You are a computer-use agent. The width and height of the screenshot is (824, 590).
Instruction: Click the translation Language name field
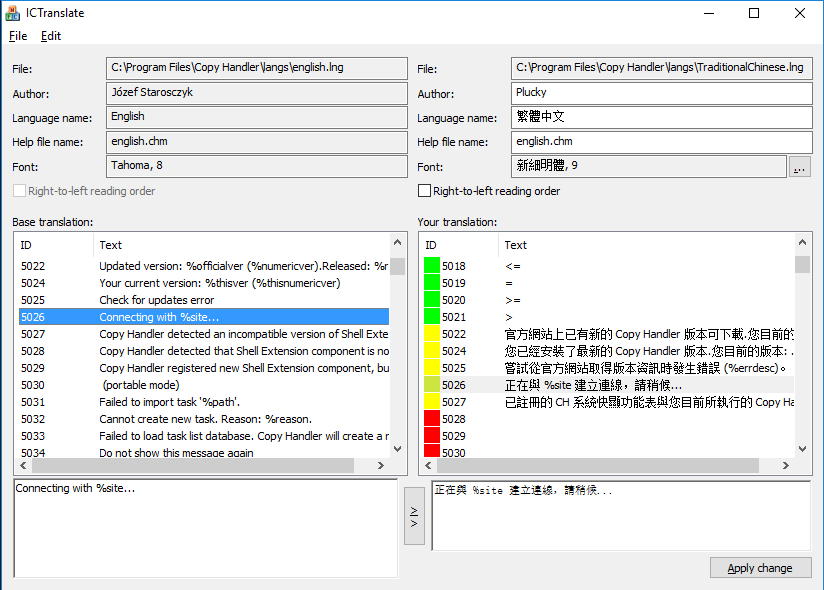pos(662,117)
